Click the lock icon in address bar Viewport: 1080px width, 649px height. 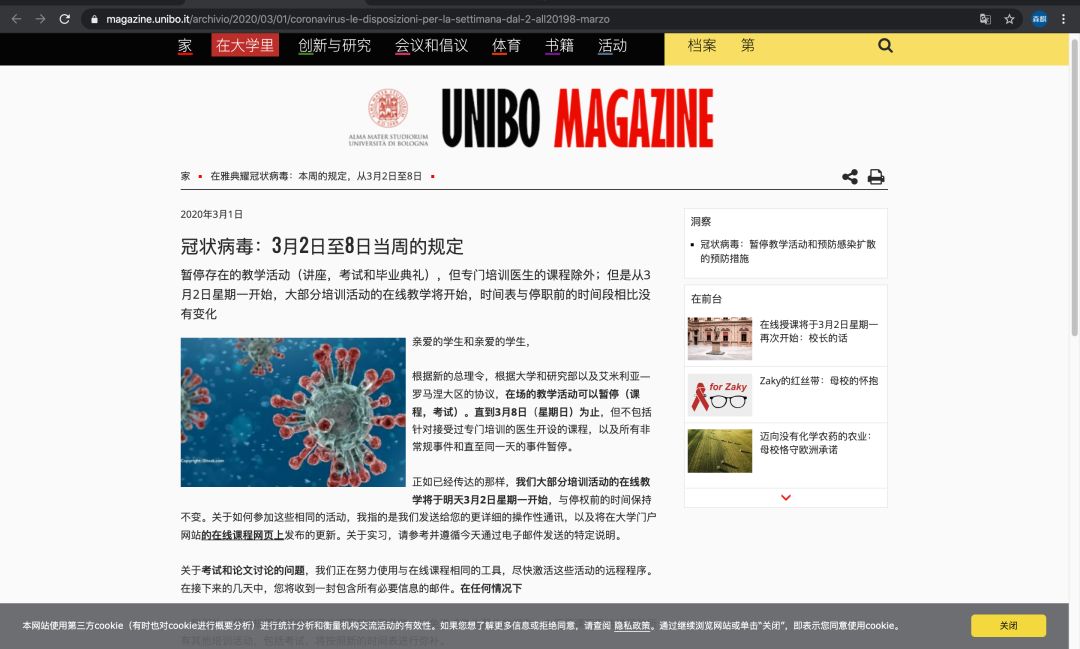point(94,19)
